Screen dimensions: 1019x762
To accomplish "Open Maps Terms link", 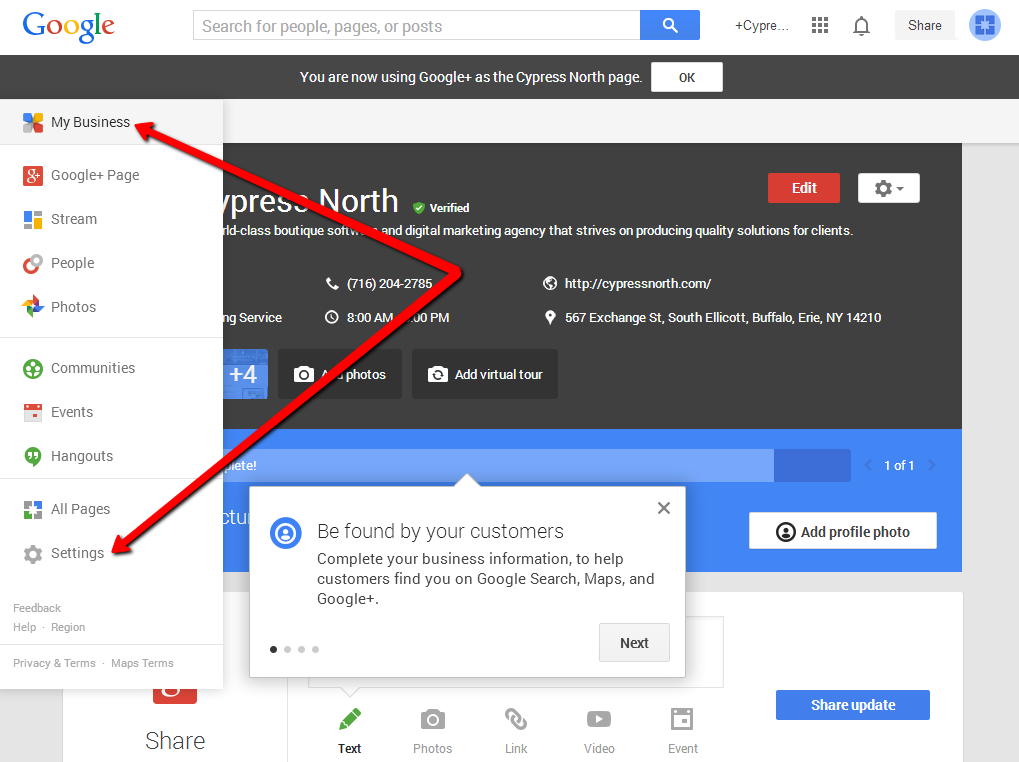I will point(142,663).
